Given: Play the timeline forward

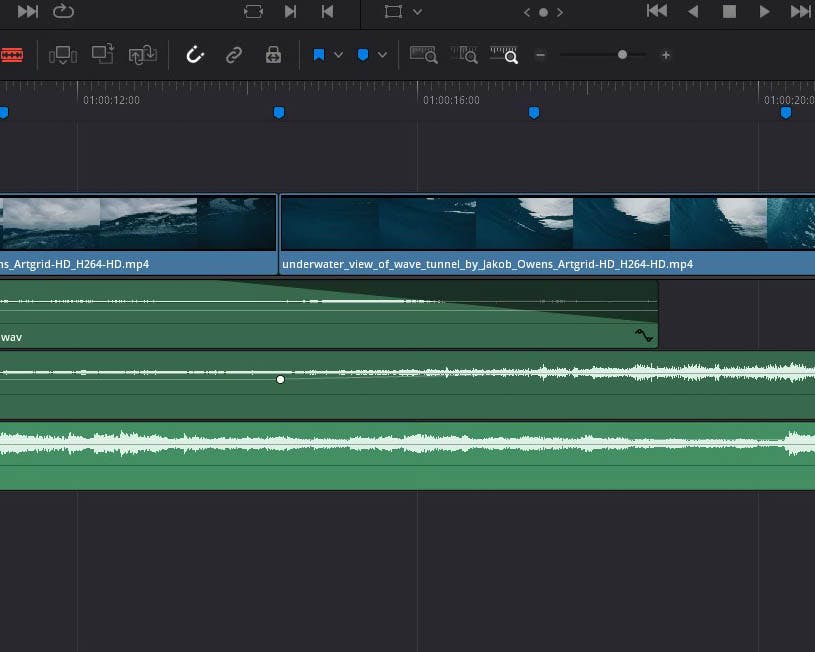Looking at the screenshot, I should (x=765, y=12).
